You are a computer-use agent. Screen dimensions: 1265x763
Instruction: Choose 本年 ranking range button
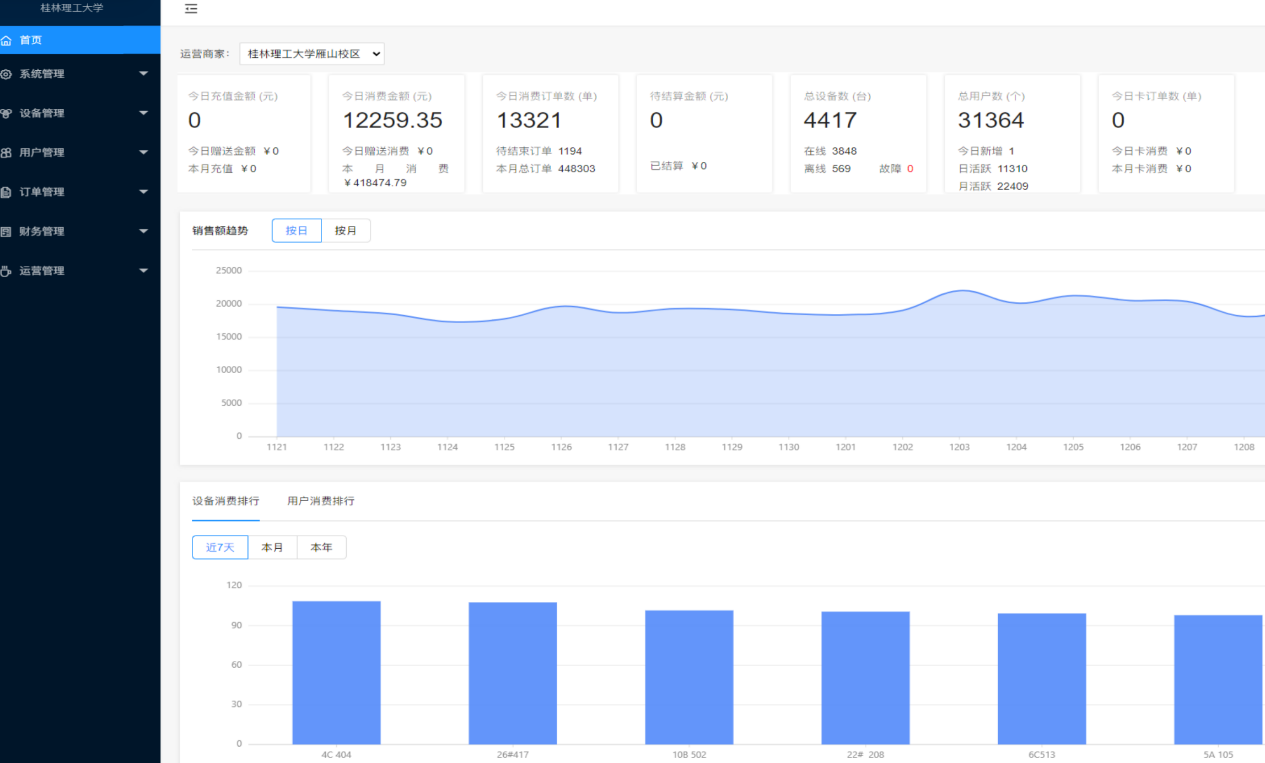(321, 548)
